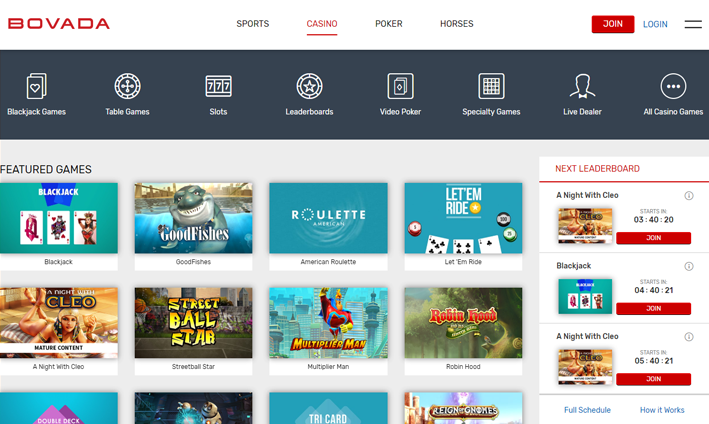Open the Live Dealer person icon
Viewport: 709px width, 424px height.
[x=582, y=86]
